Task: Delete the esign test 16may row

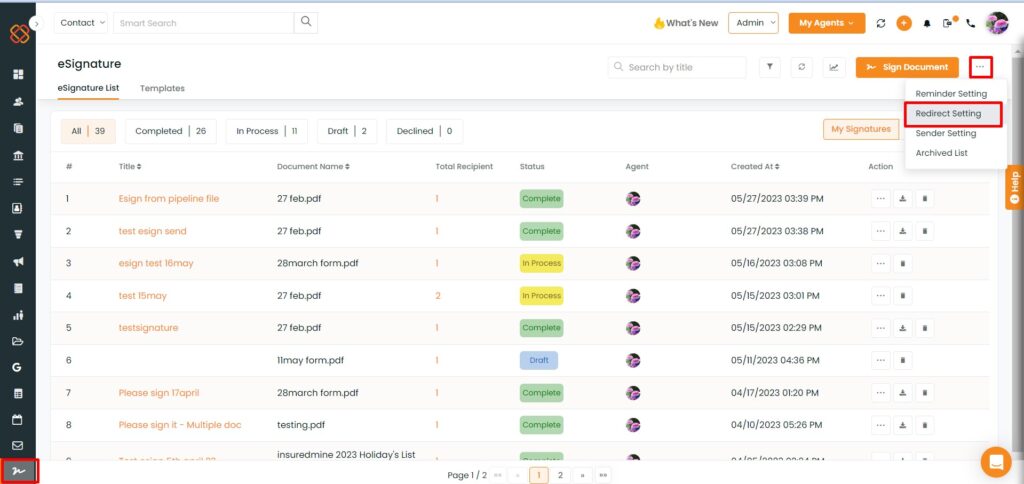Action: click(903, 263)
